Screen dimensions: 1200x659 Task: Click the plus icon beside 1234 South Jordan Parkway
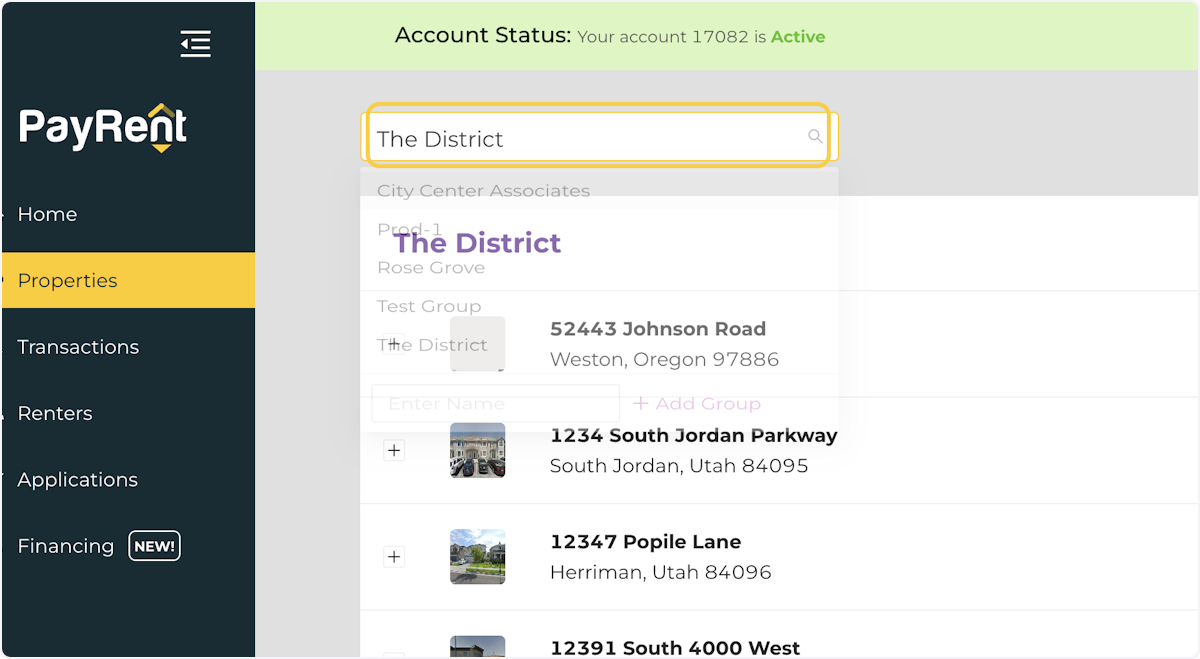click(394, 450)
